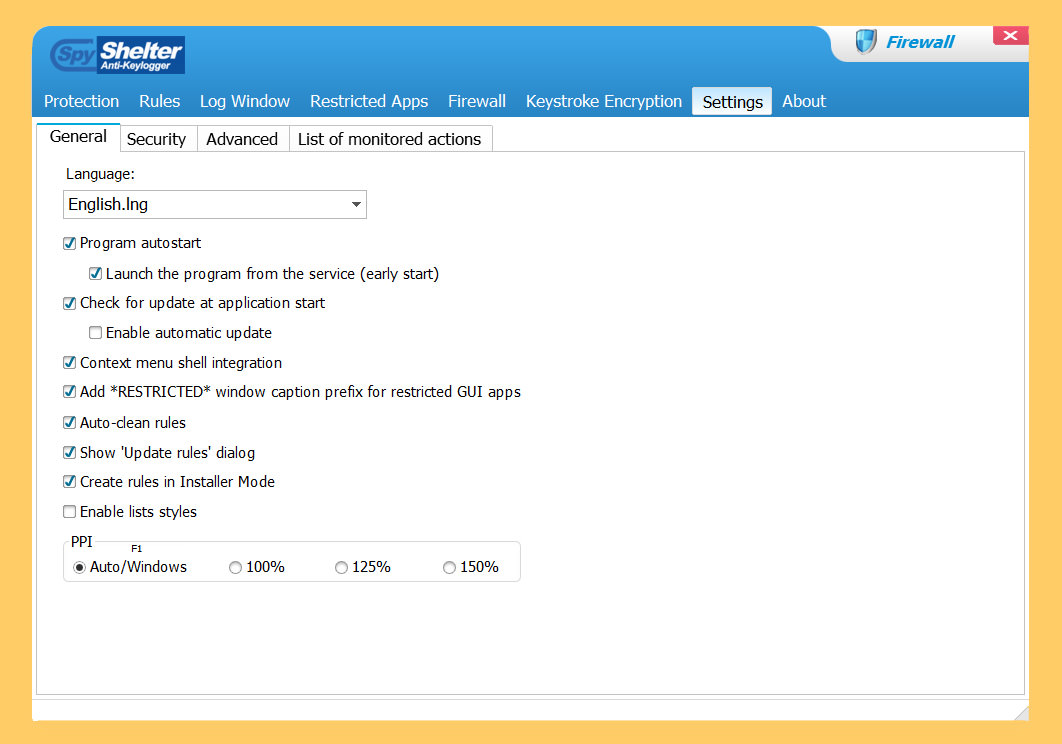
Task: Click the Firewall title text
Action: coord(920,42)
